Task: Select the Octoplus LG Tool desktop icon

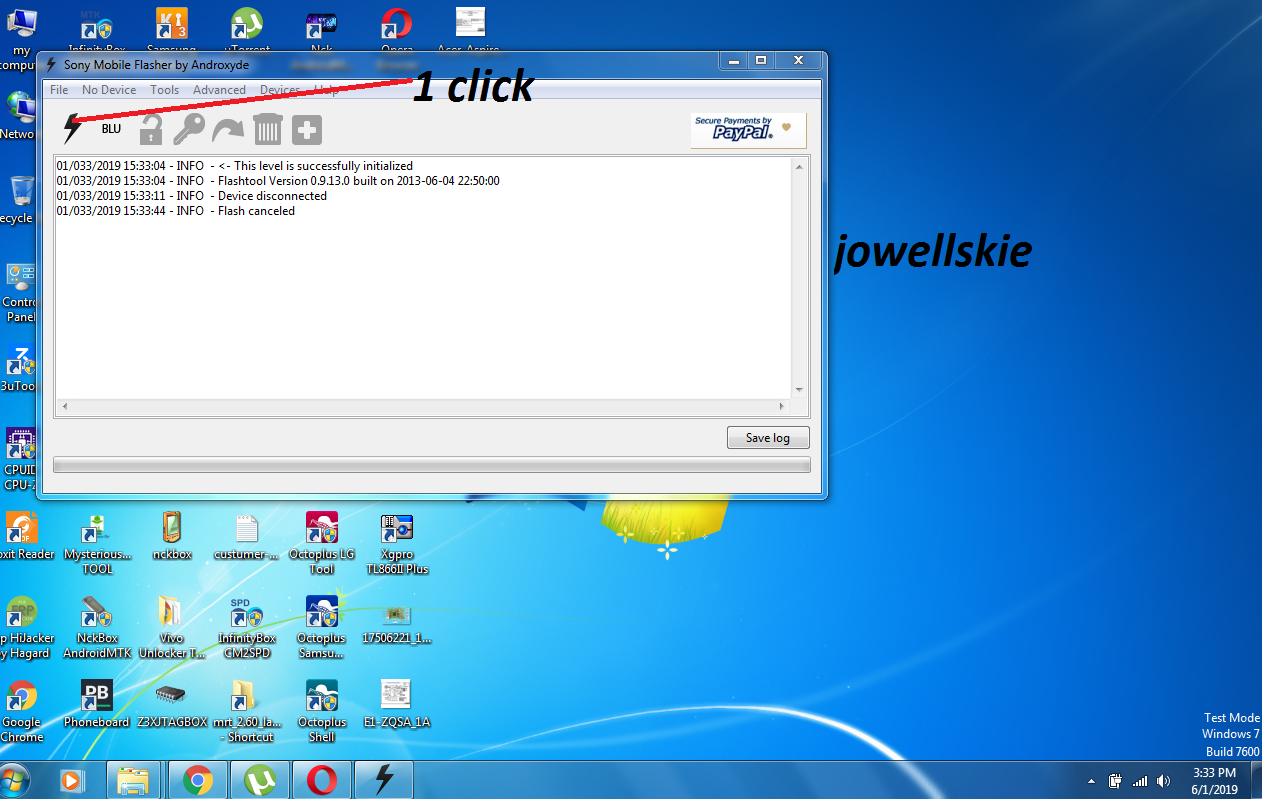Action: (321, 544)
